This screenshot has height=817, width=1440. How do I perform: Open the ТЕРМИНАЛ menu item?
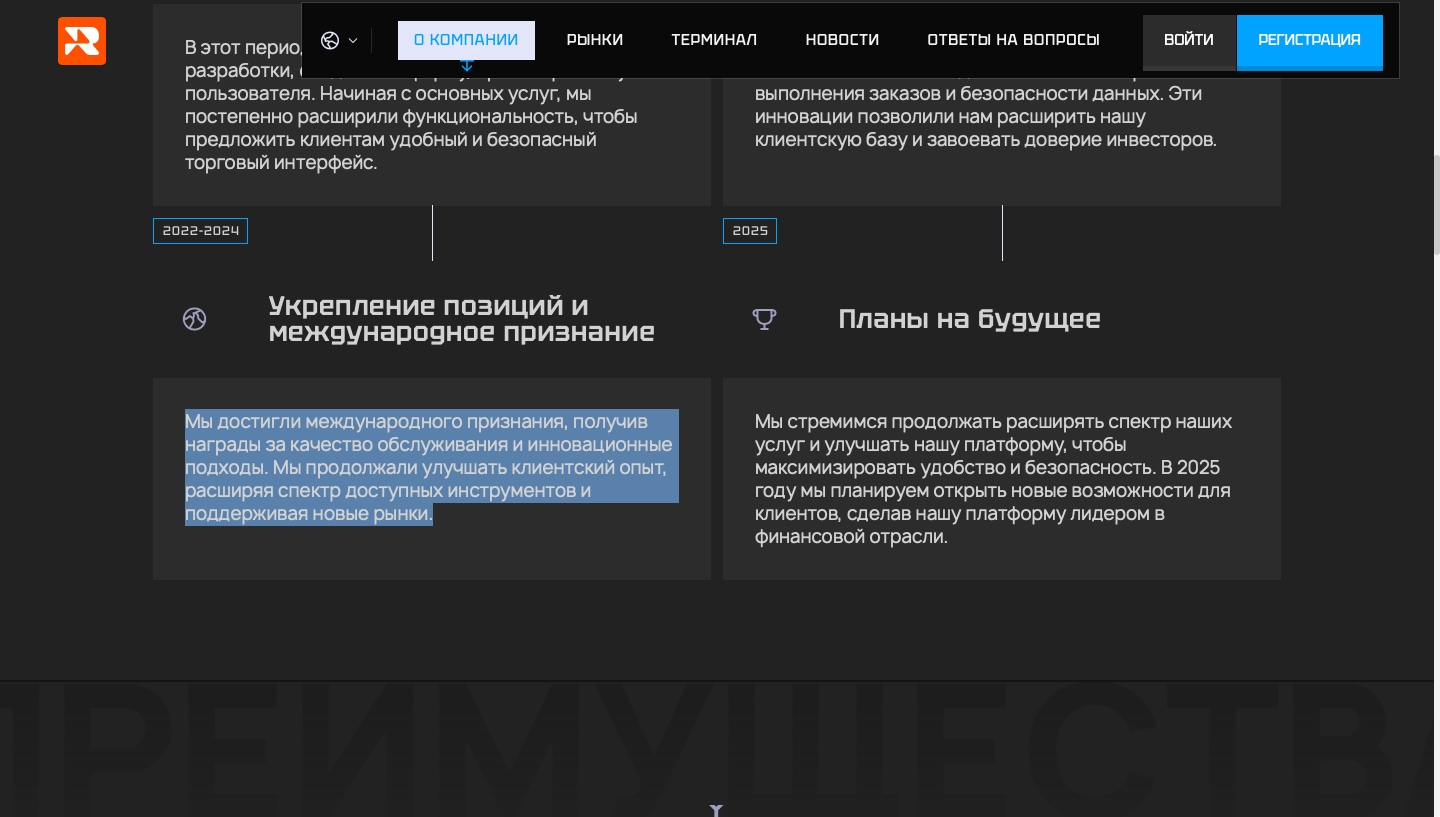click(x=714, y=40)
